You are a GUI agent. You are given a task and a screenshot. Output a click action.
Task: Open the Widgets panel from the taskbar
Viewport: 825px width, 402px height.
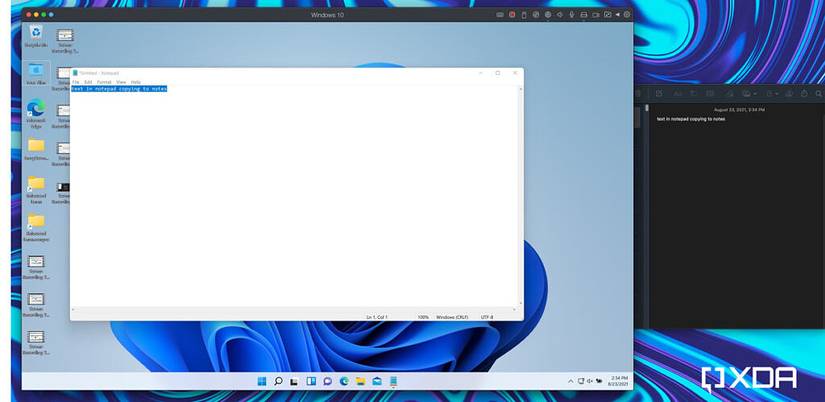[x=311, y=381]
